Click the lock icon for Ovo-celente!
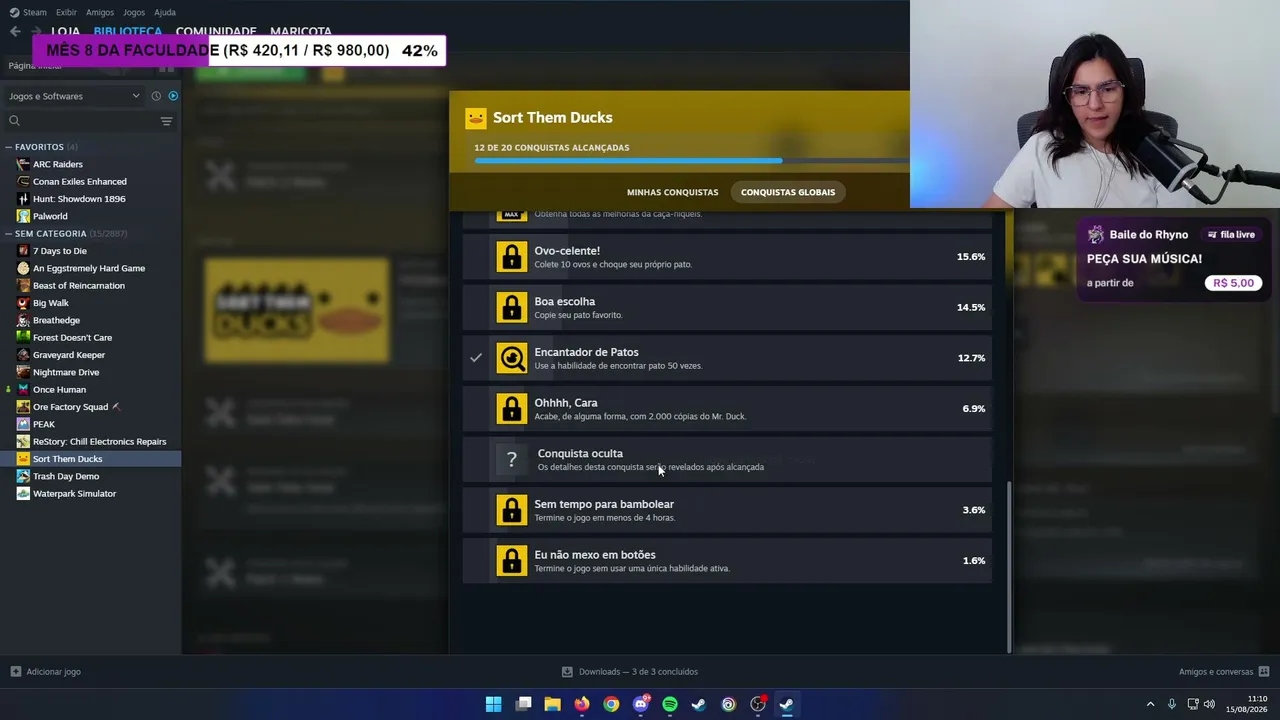The height and width of the screenshot is (720, 1280). point(512,257)
